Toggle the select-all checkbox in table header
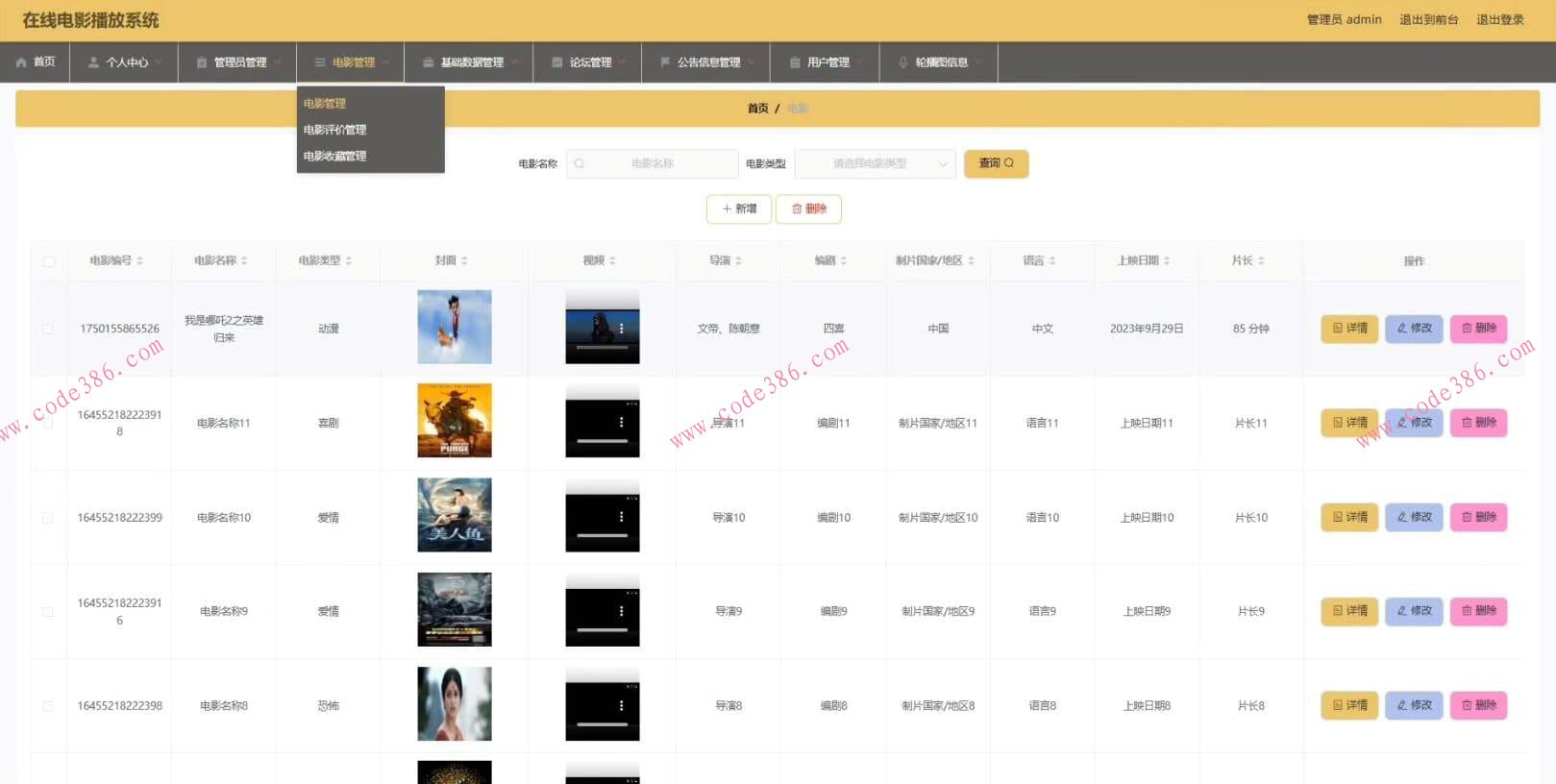The width and height of the screenshot is (1556, 784). point(48,261)
